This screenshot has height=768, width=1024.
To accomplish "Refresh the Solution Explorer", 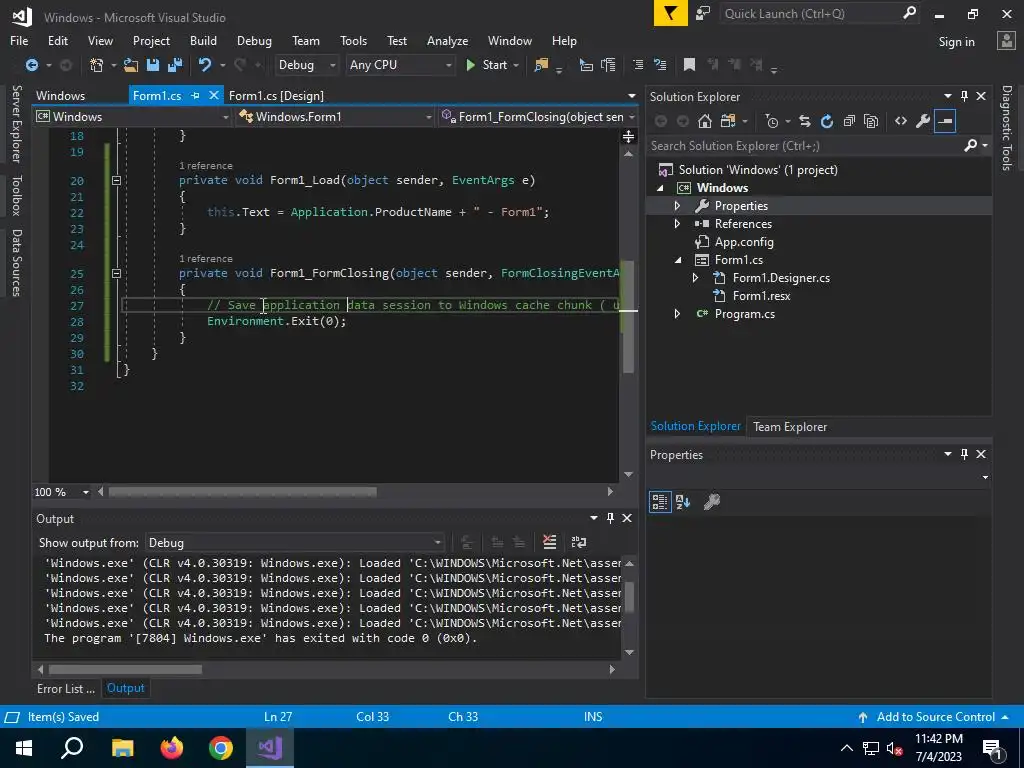I will tap(827, 121).
